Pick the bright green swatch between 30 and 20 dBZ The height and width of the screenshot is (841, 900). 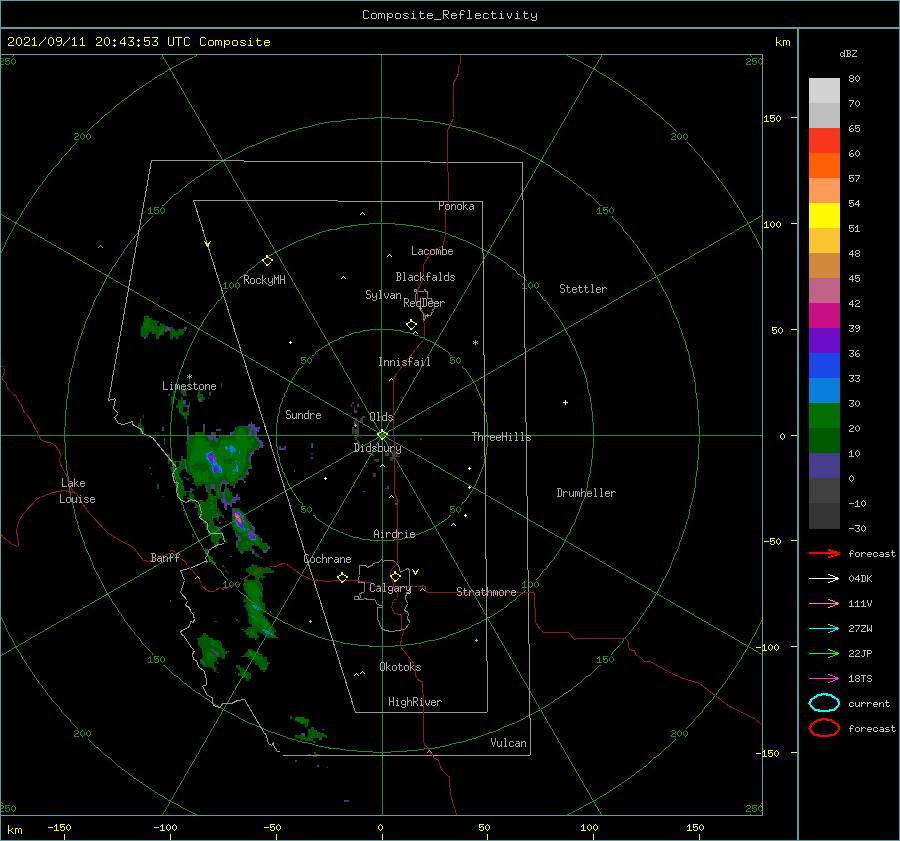(x=824, y=416)
